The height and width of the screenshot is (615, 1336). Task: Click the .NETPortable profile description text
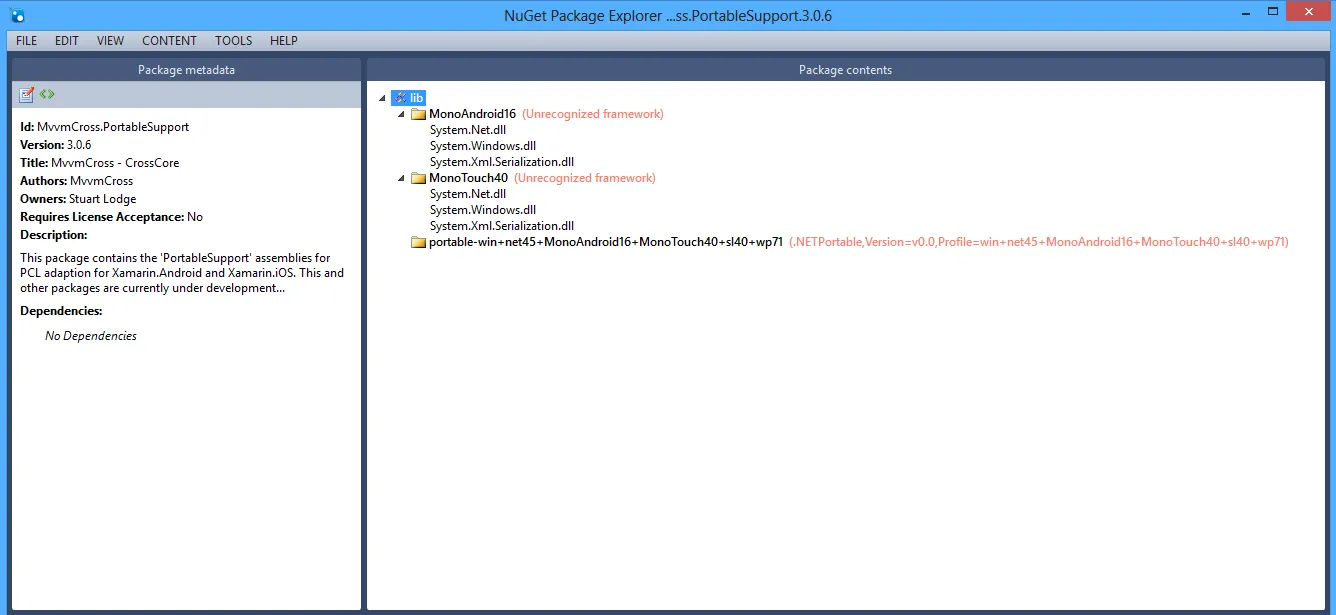(x=1039, y=242)
